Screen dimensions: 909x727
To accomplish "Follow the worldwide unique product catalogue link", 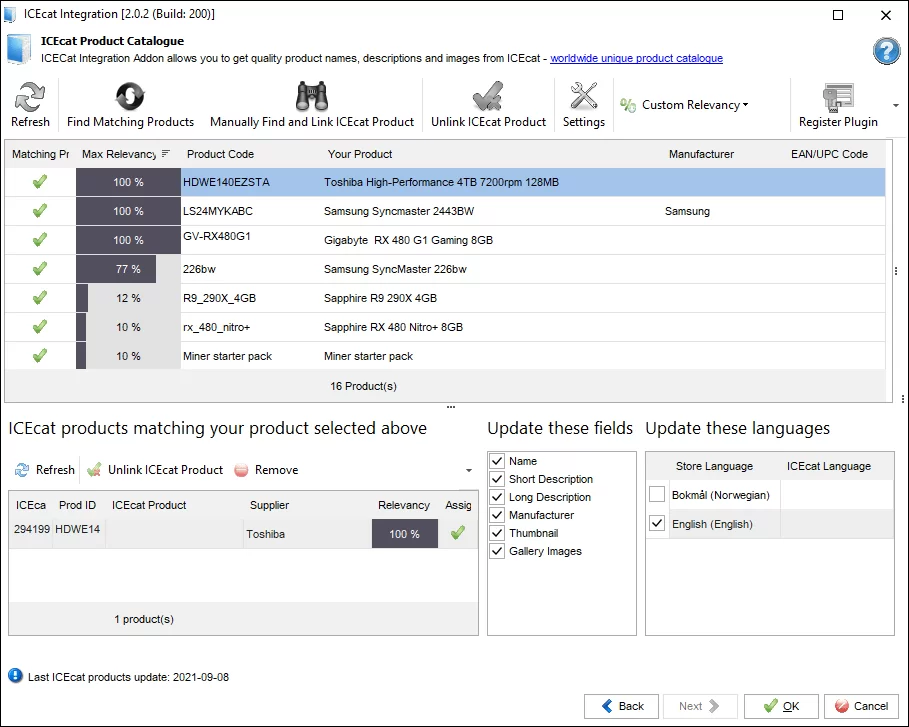I will 637,58.
